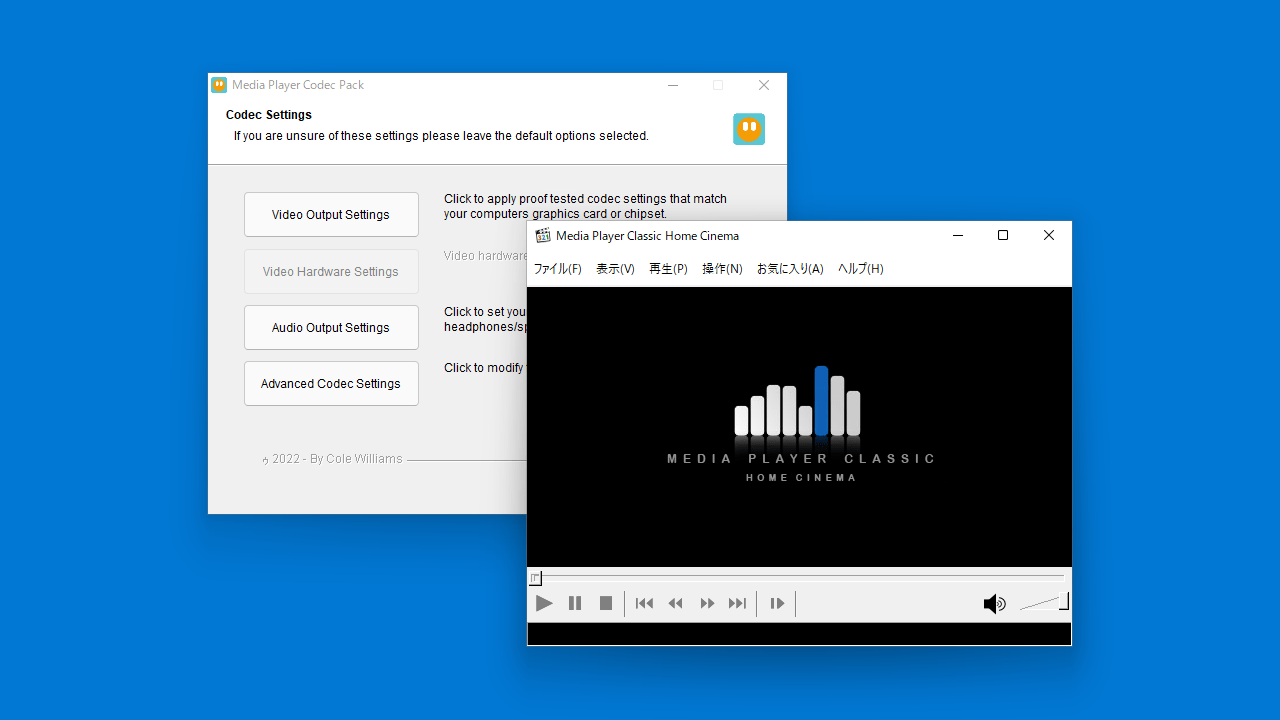Image resolution: width=1280 pixels, height=720 pixels.
Task: Skip to the next track
Action: (738, 603)
